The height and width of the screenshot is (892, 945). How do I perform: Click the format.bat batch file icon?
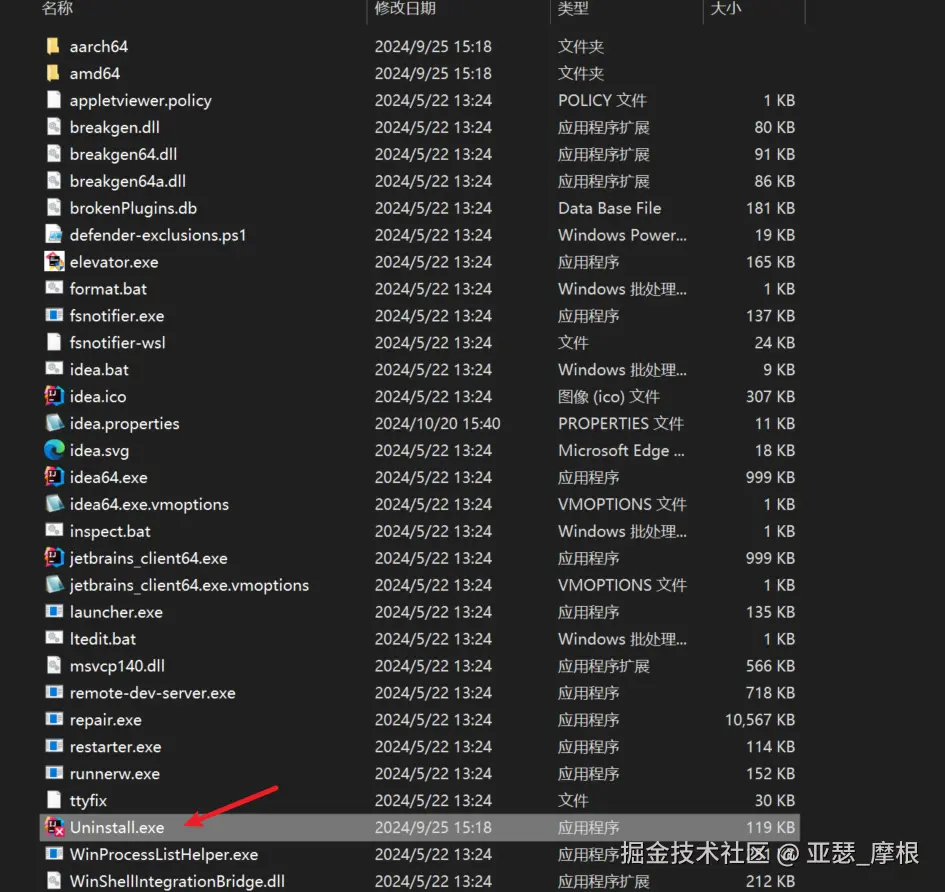coord(54,288)
